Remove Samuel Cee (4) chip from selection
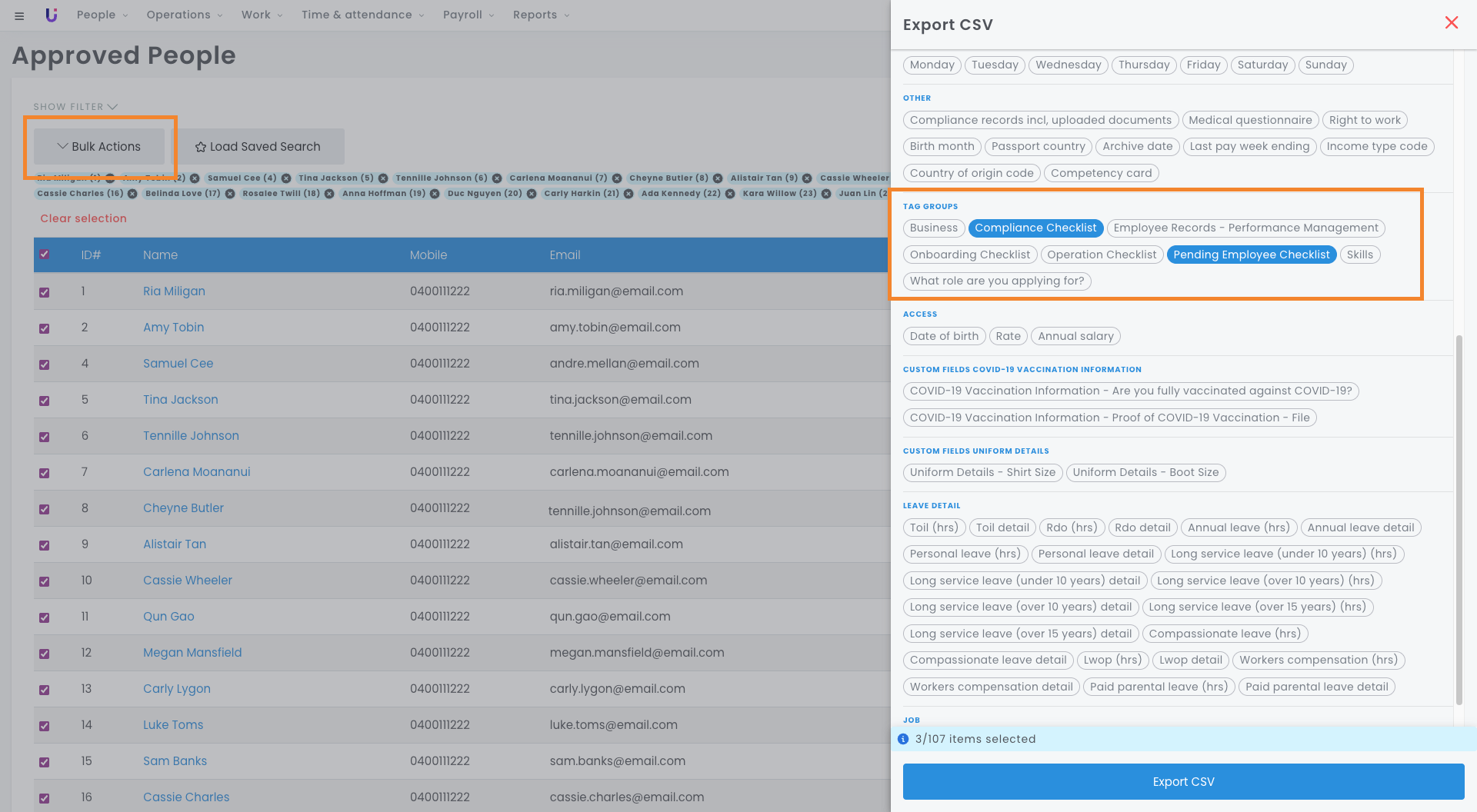 [286, 178]
